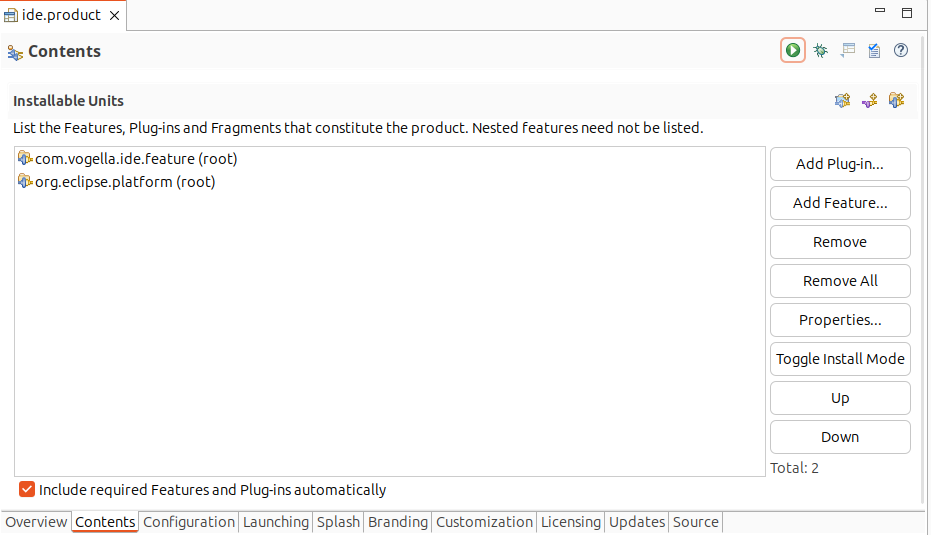Click the last Installable Units toolbar icon
Screen dimensions: 931x535
(x=897, y=100)
